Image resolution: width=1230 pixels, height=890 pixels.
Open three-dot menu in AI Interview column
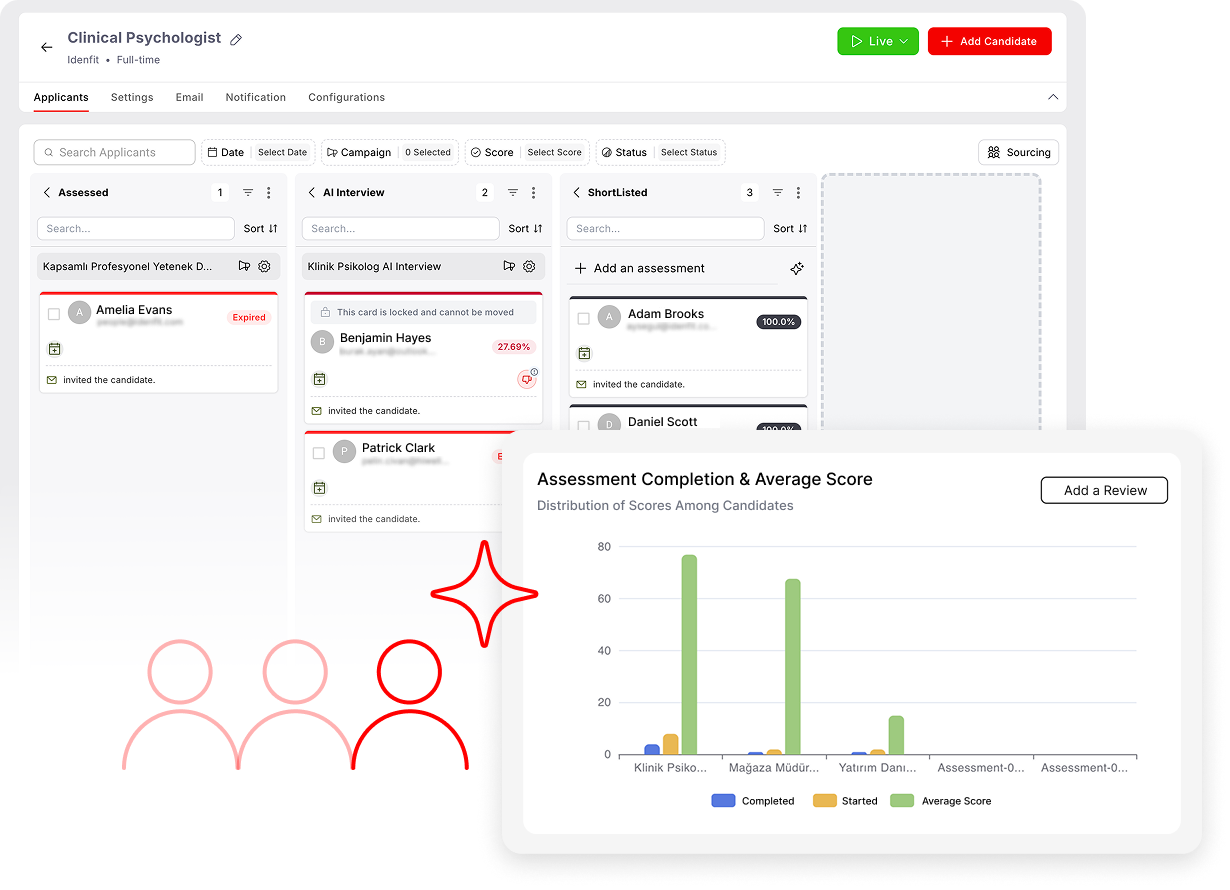coord(534,193)
